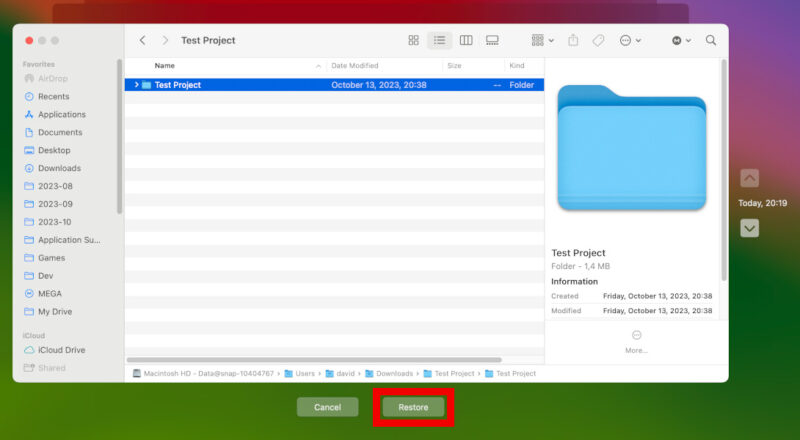Switch to column view

coord(466,40)
